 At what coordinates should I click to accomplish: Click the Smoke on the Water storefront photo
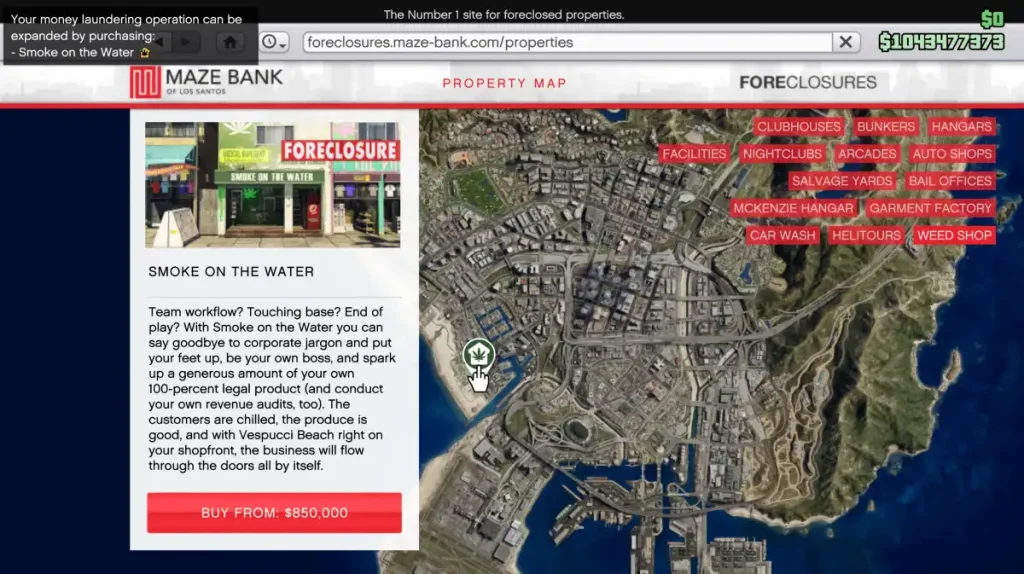(272, 185)
